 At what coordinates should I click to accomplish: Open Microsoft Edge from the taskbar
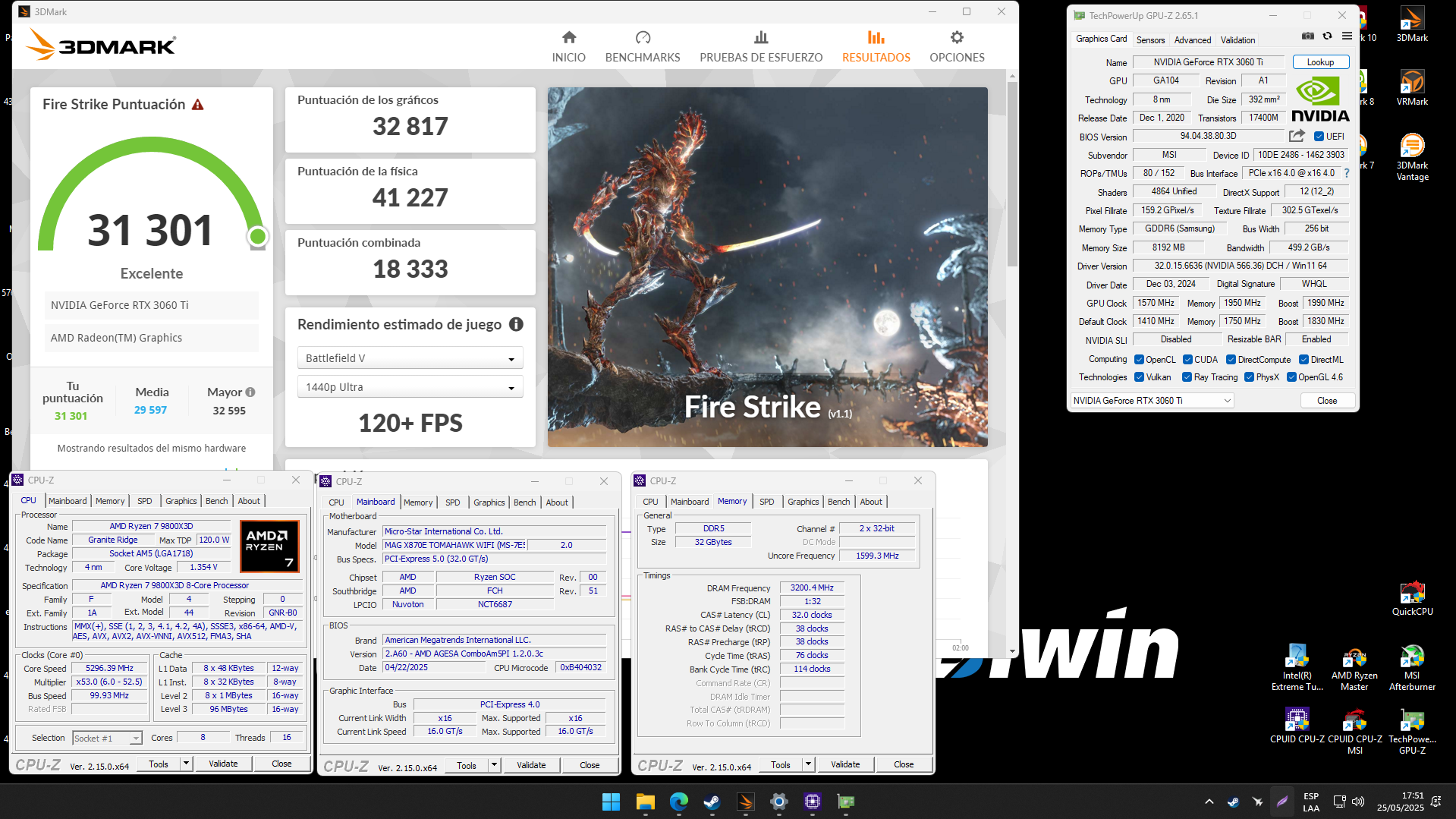(x=678, y=802)
